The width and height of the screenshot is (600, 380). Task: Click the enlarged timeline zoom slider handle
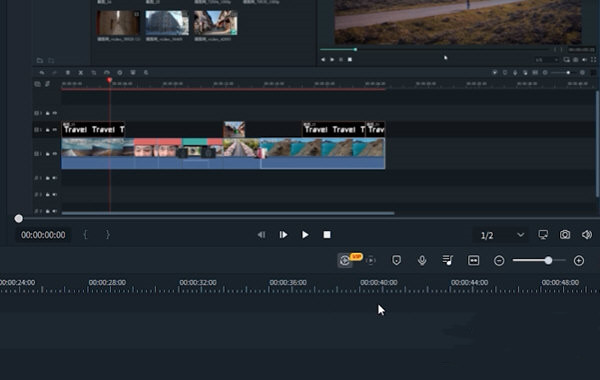click(x=548, y=260)
